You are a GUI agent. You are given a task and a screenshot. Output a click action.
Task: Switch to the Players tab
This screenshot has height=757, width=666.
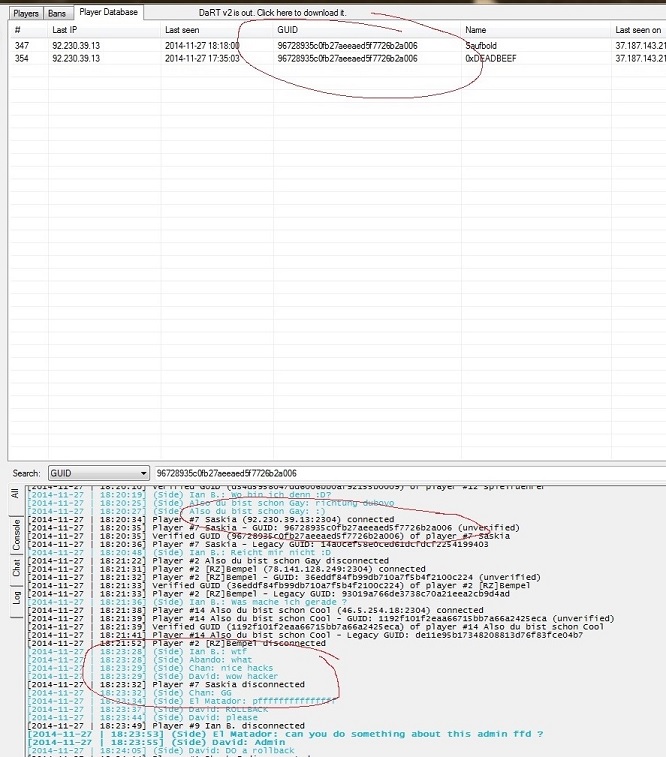point(24,13)
